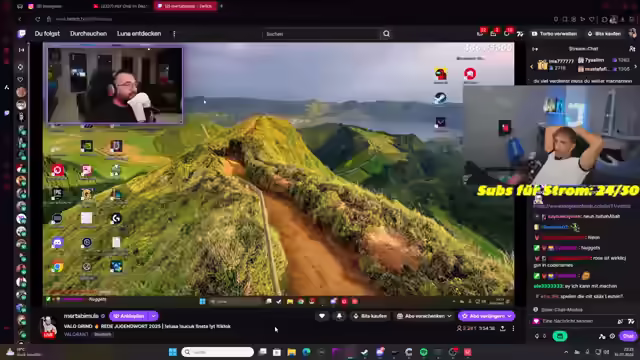Collapse the followed channels sidebar arrow
The image size is (640, 360).
21,50
